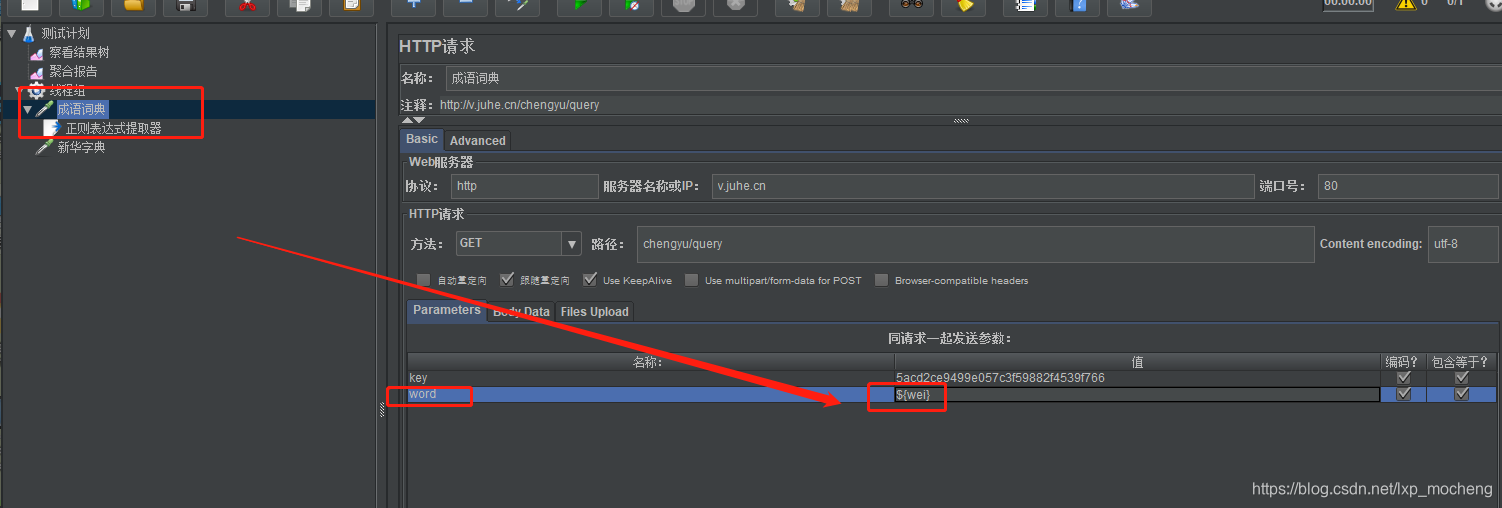Image resolution: width=1502 pixels, height=508 pixels.
Task: Switch to the Advanced tab
Action: pyautogui.click(x=478, y=141)
